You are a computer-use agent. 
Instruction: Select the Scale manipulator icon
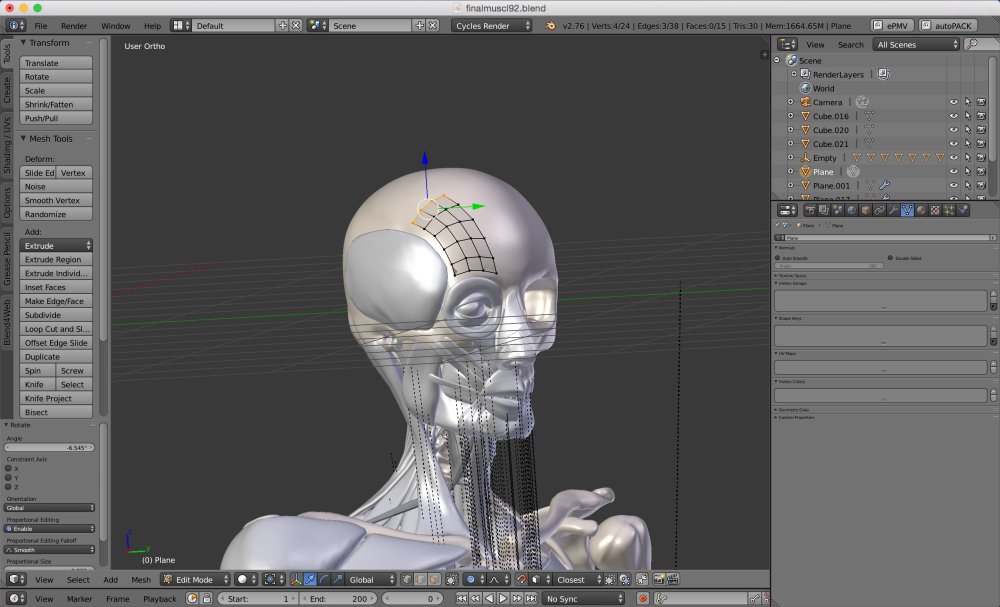(338, 580)
